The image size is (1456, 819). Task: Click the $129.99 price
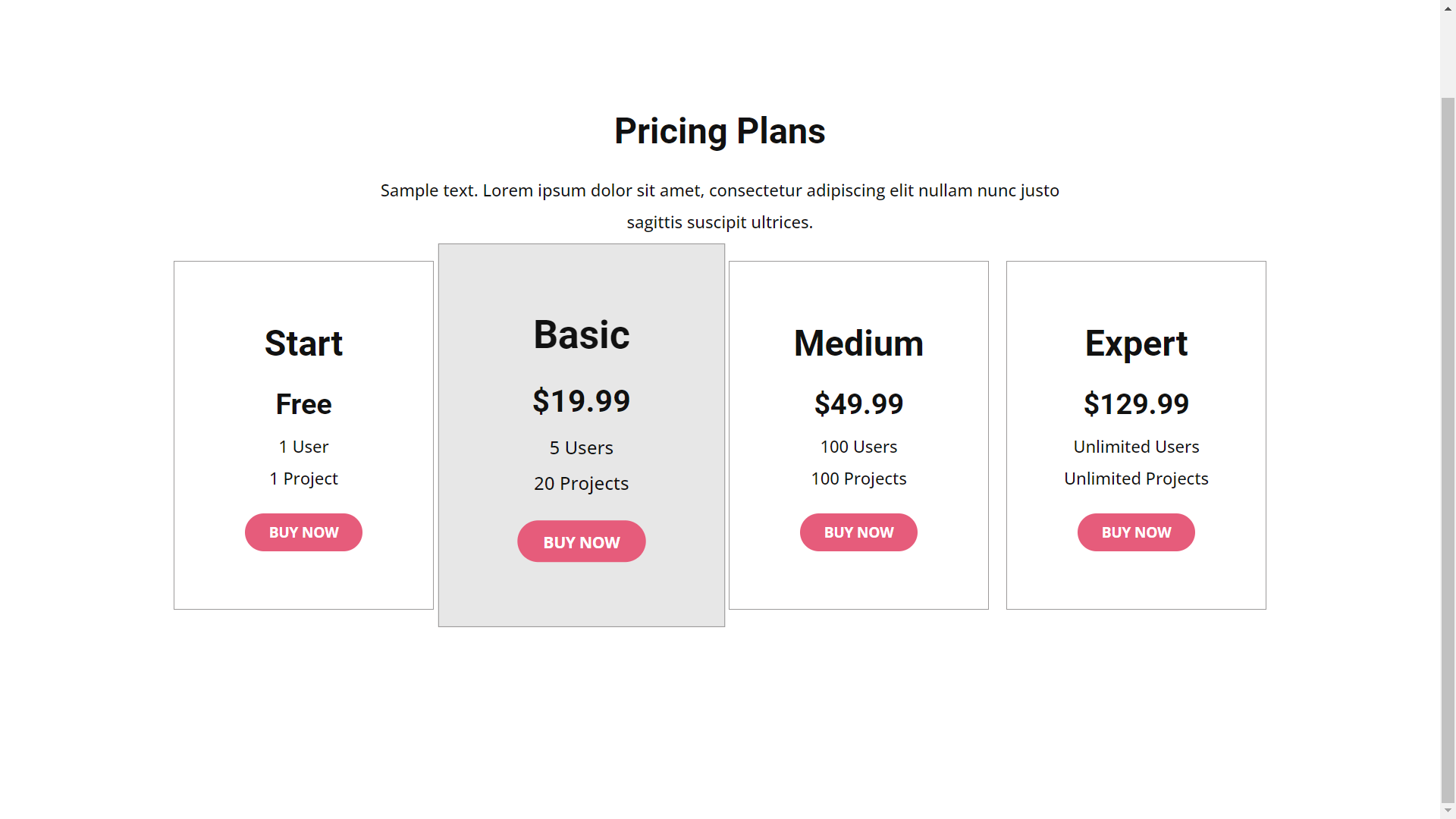[x=1136, y=404]
